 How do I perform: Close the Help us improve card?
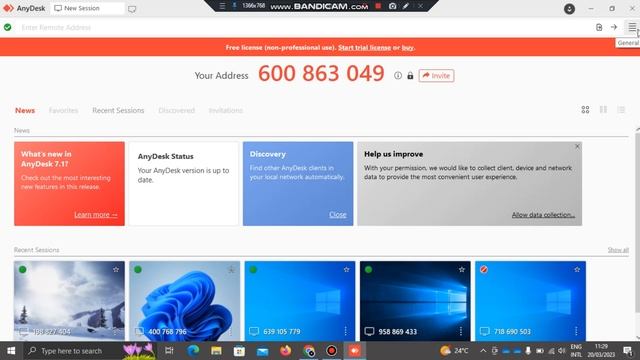[577, 146]
